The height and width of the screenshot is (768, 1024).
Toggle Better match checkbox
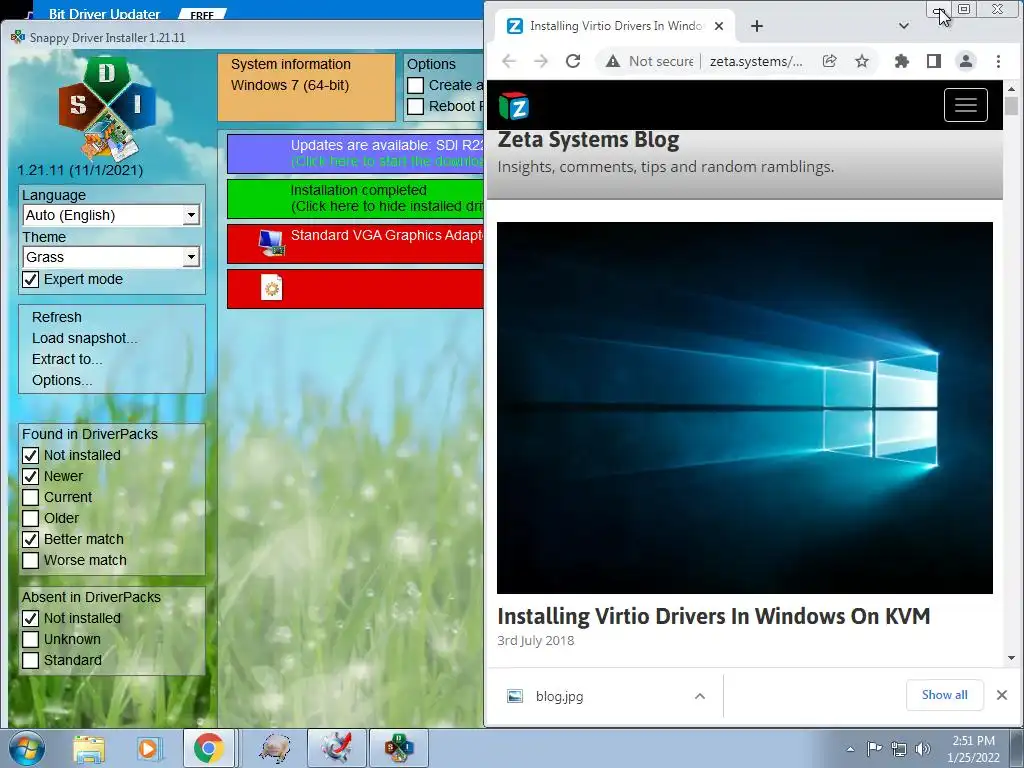pyautogui.click(x=31, y=539)
